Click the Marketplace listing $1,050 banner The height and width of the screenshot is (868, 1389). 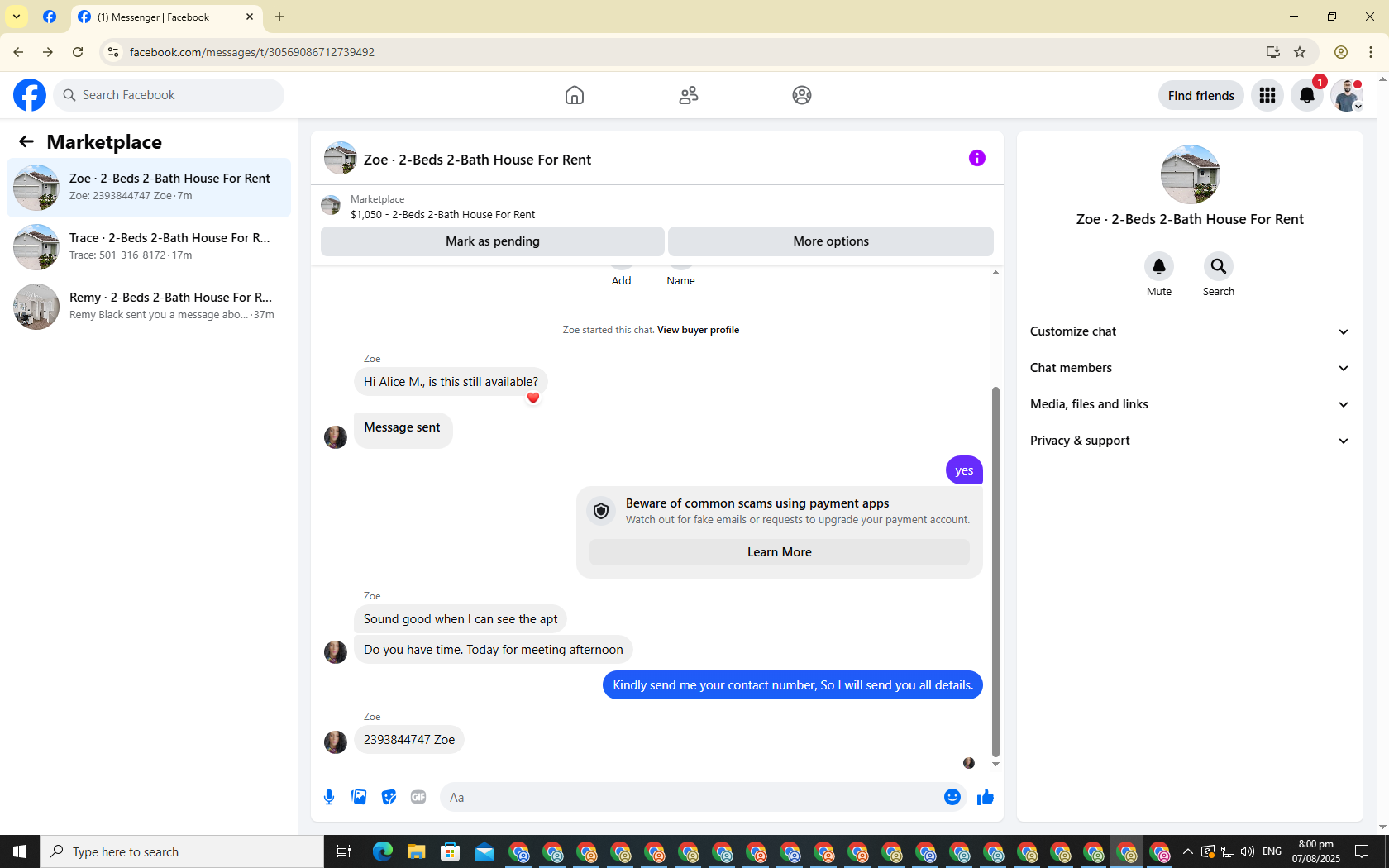[x=657, y=206]
